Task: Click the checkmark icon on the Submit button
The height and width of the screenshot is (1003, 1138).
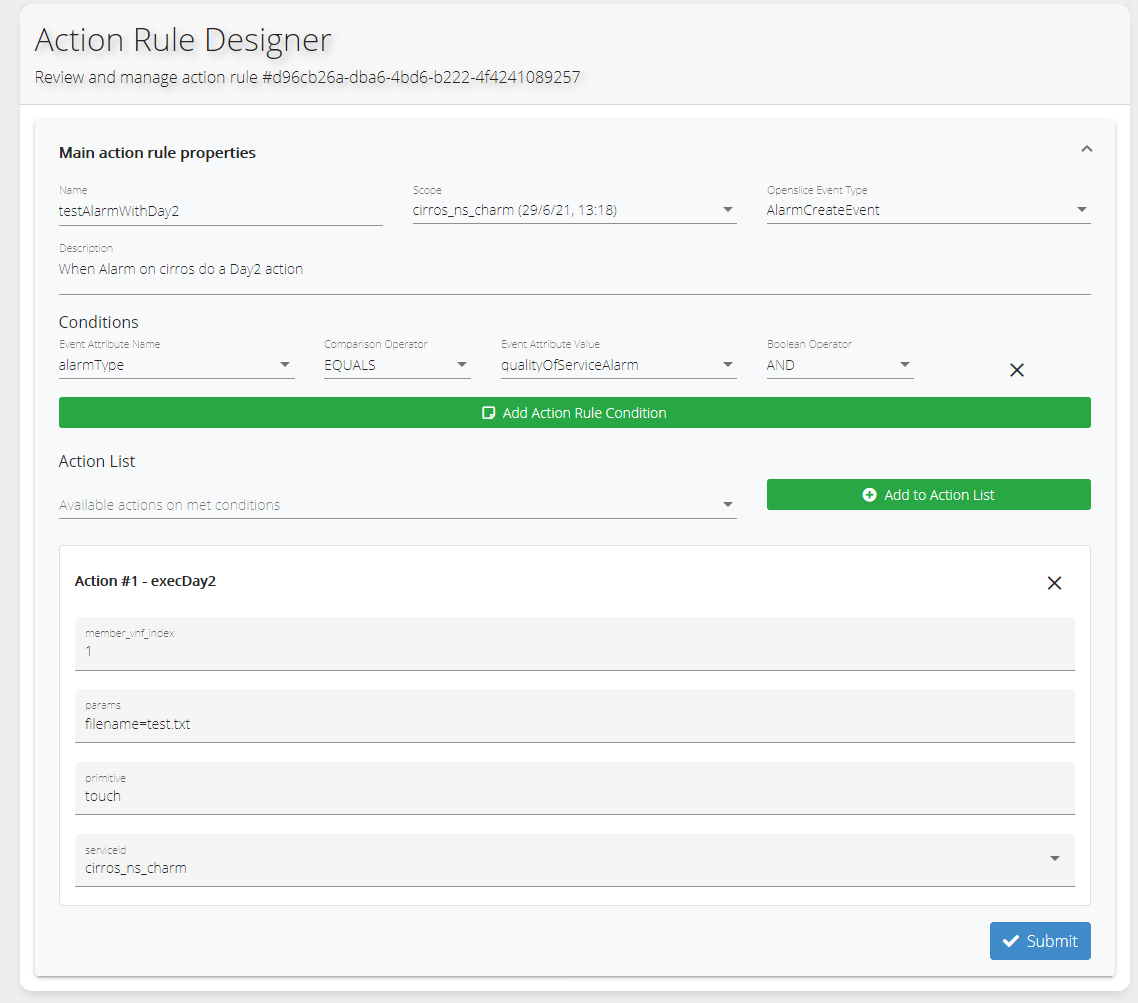Action: pyautogui.click(x=1010, y=941)
